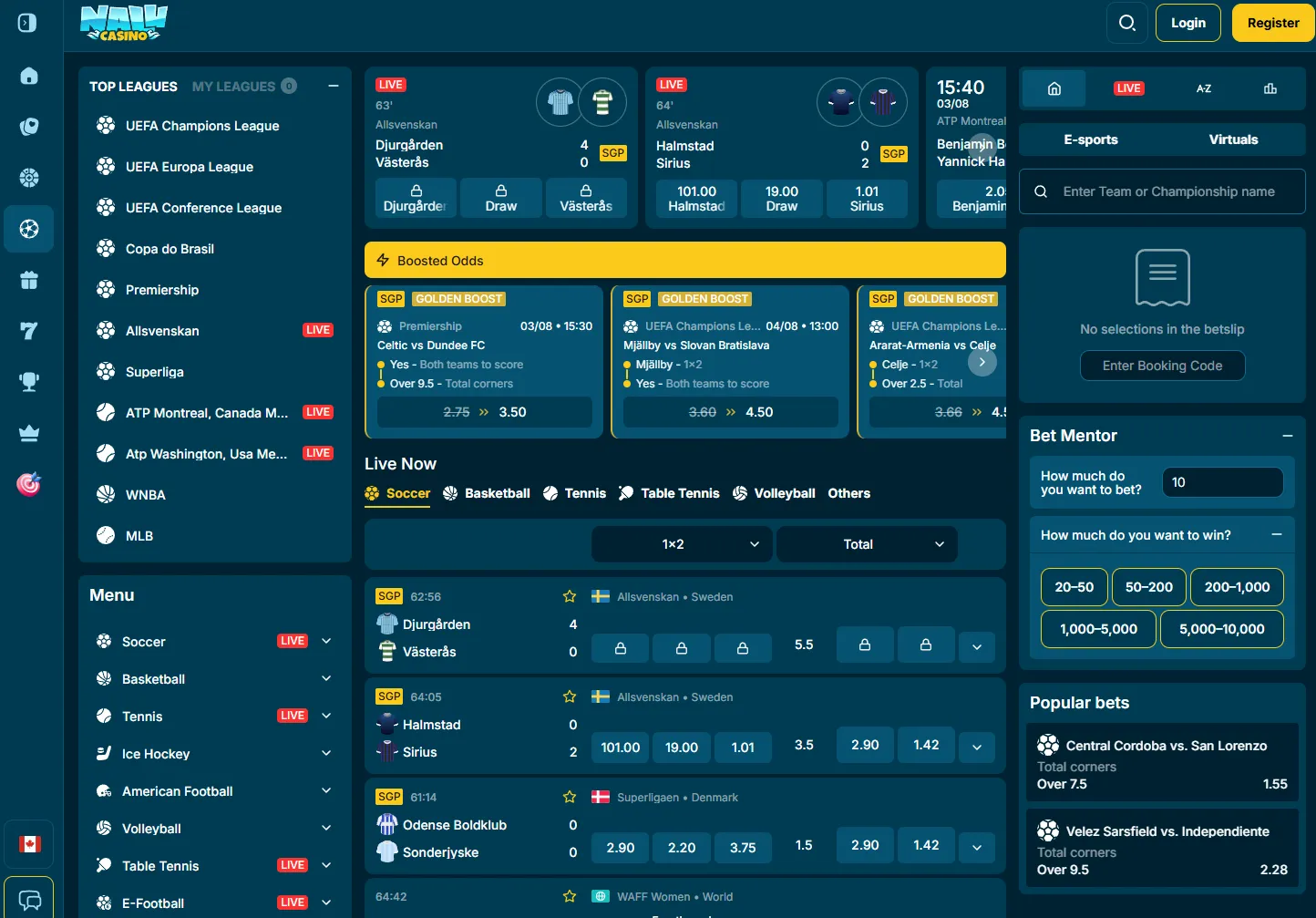Open the soccer ball sports icon in sidebar
1316x918 pixels.
click(x=29, y=229)
